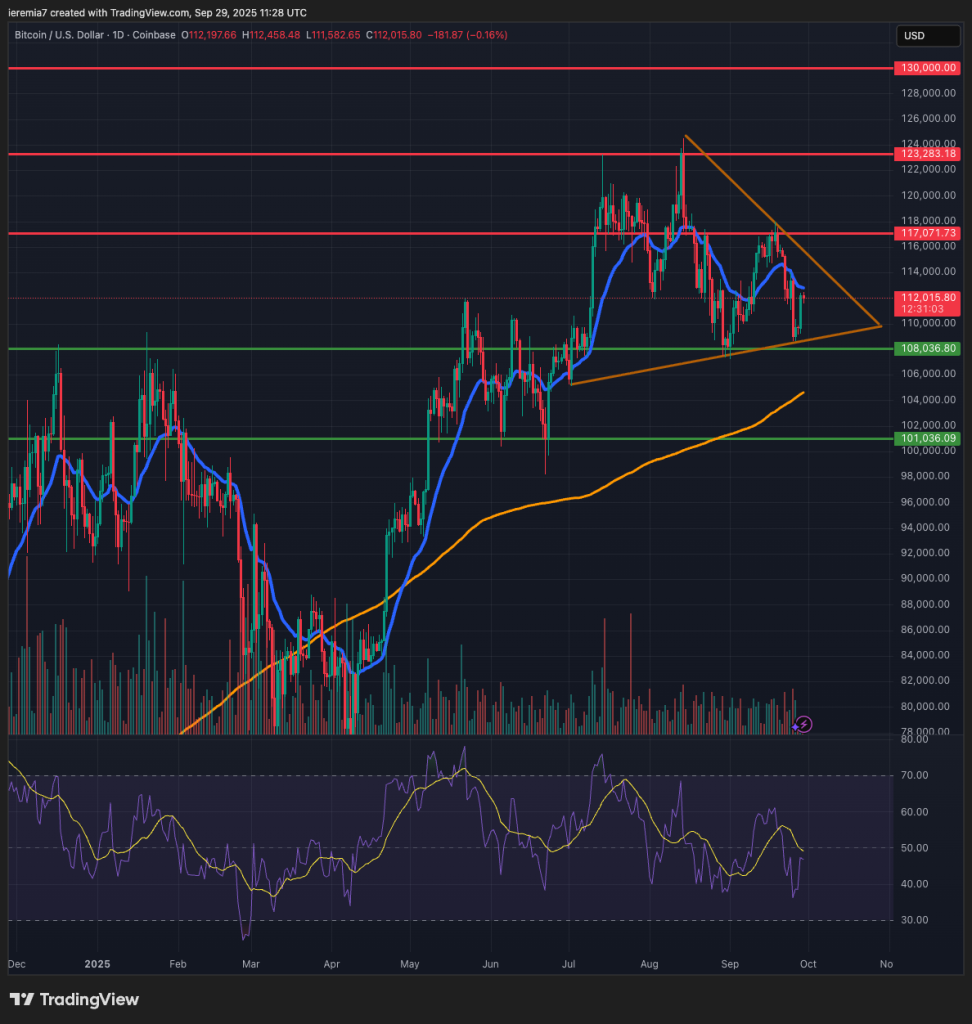Click the Apr label on time axis
Screen dimensions: 972x1024
(x=332, y=963)
